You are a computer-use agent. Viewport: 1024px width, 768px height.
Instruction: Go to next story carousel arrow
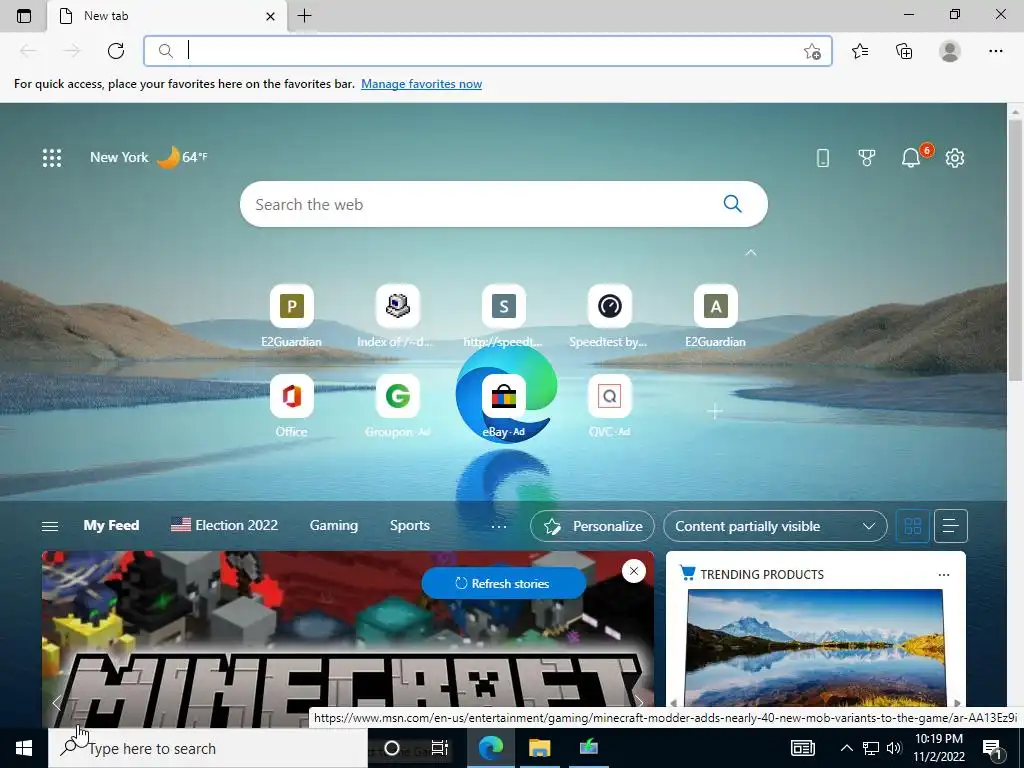pyautogui.click(x=639, y=701)
